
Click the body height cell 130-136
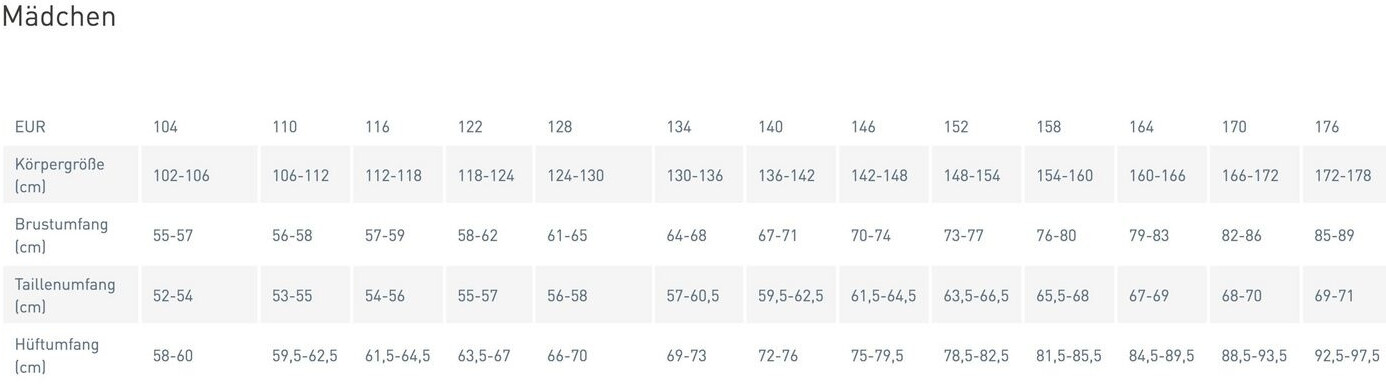[695, 175]
